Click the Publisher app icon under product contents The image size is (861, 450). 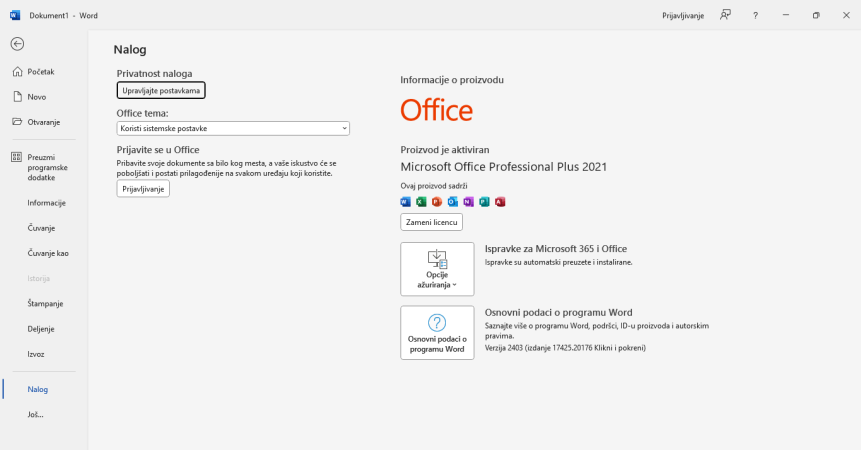tap(484, 202)
